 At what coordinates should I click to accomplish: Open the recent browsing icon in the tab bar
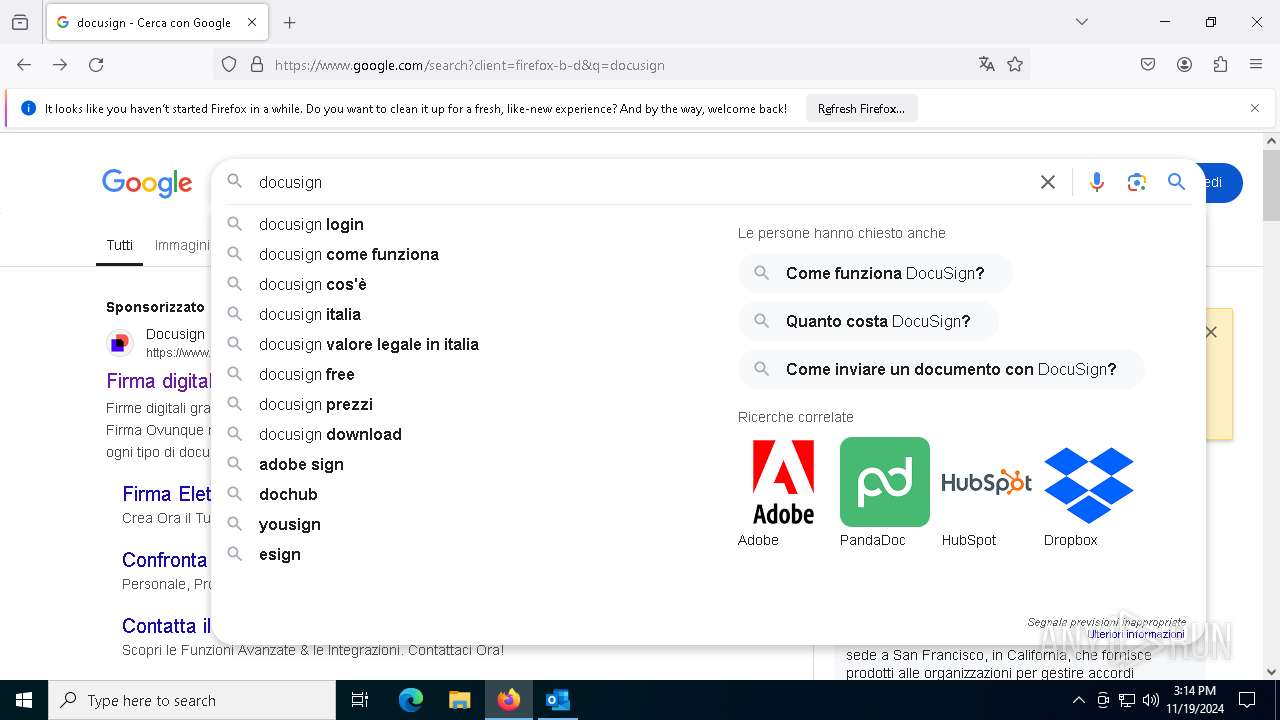(20, 22)
